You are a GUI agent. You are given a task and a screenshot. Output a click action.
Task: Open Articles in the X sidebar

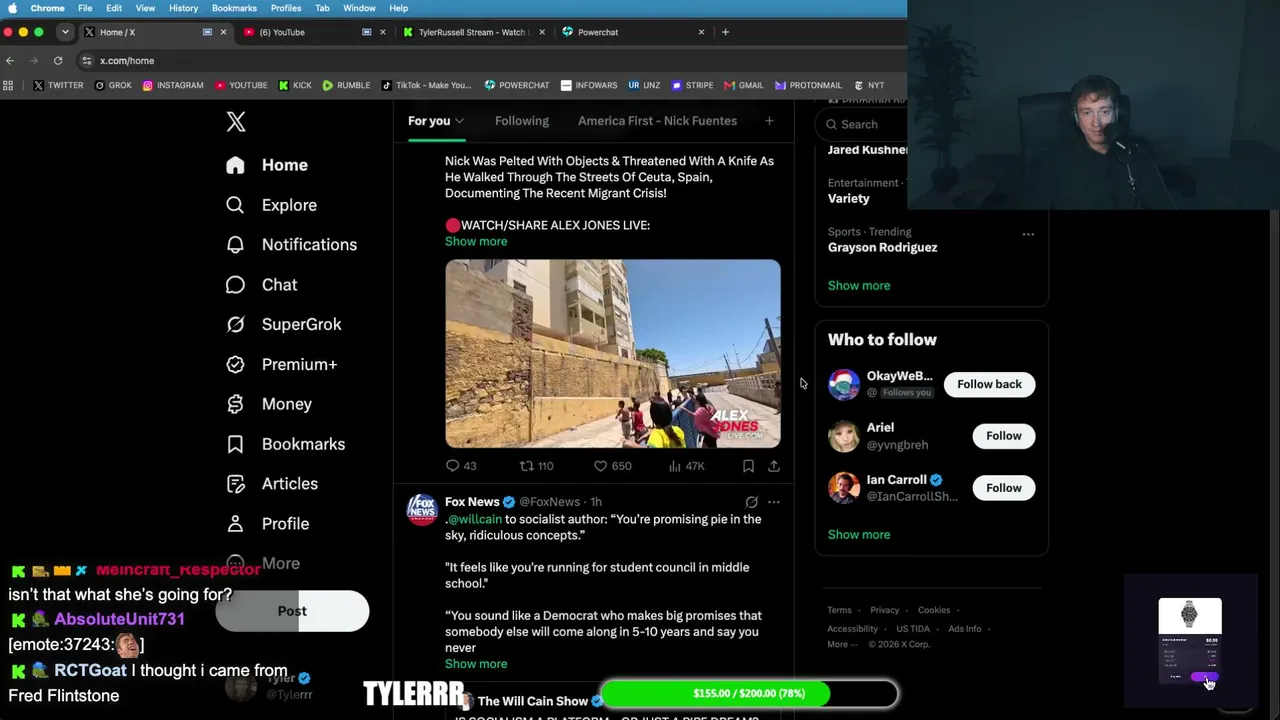[272, 484]
